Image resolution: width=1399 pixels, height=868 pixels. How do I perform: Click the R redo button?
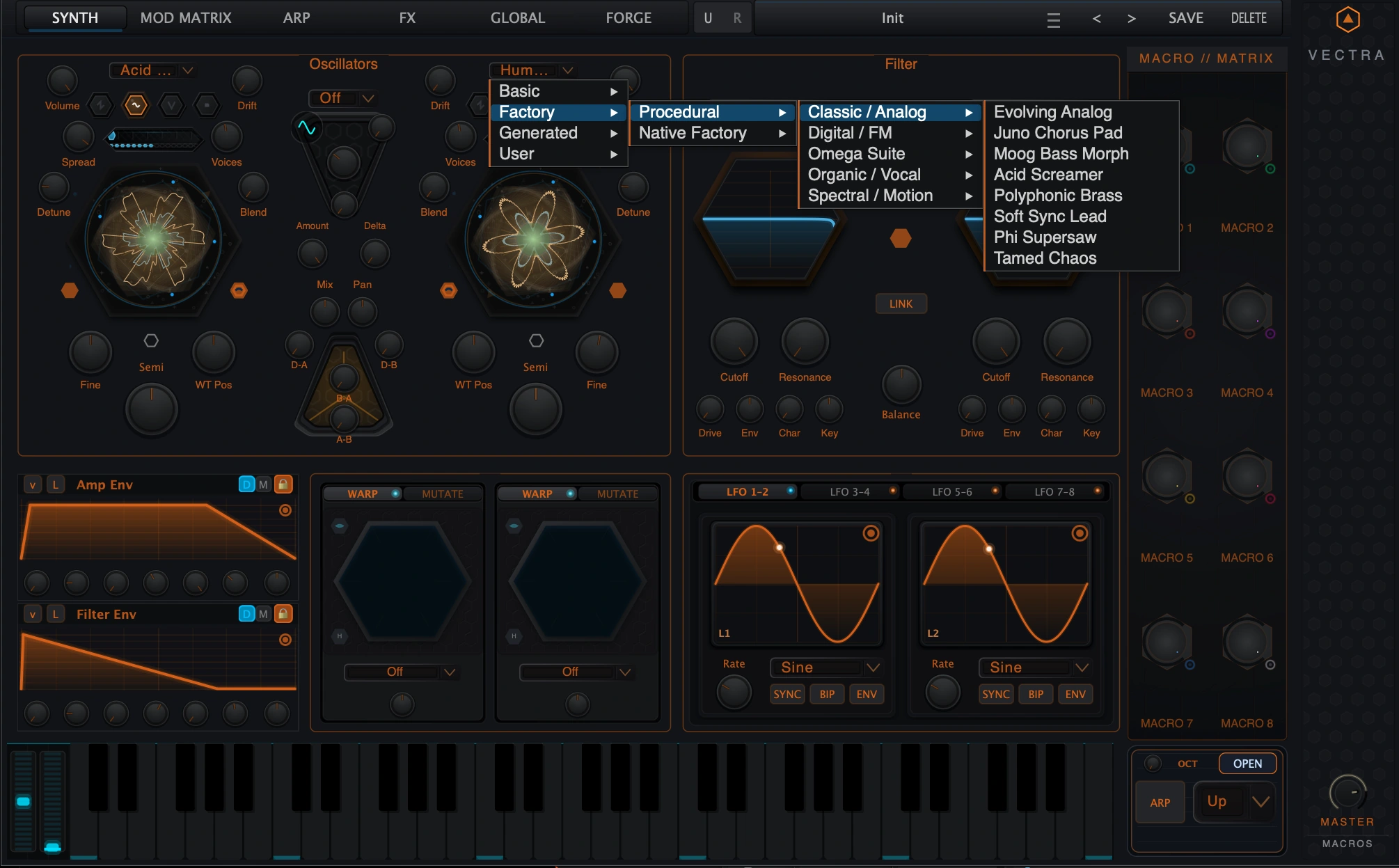[x=737, y=18]
